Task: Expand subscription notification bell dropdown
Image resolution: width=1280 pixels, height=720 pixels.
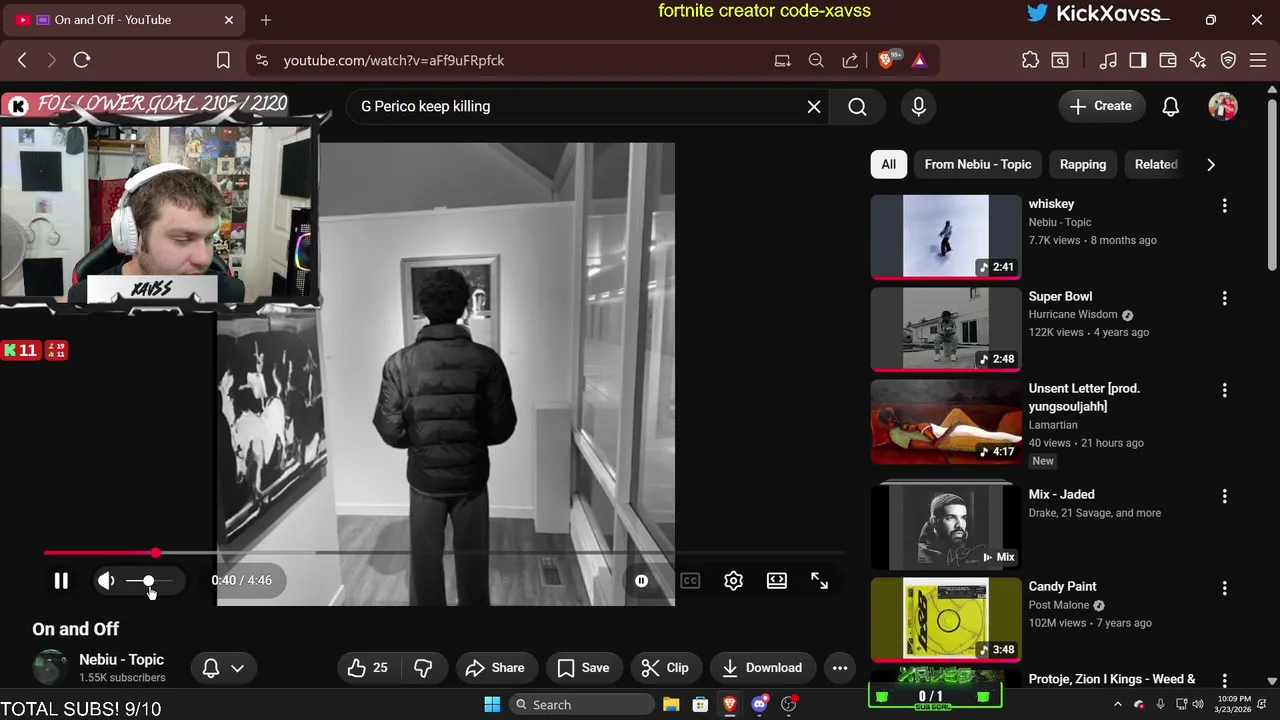Action: (224, 668)
